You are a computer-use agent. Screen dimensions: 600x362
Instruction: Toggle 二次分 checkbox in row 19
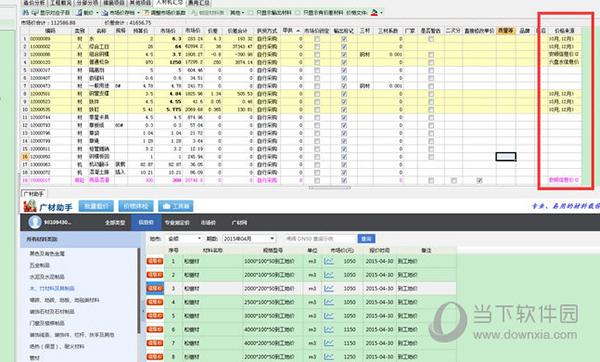tap(453, 180)
